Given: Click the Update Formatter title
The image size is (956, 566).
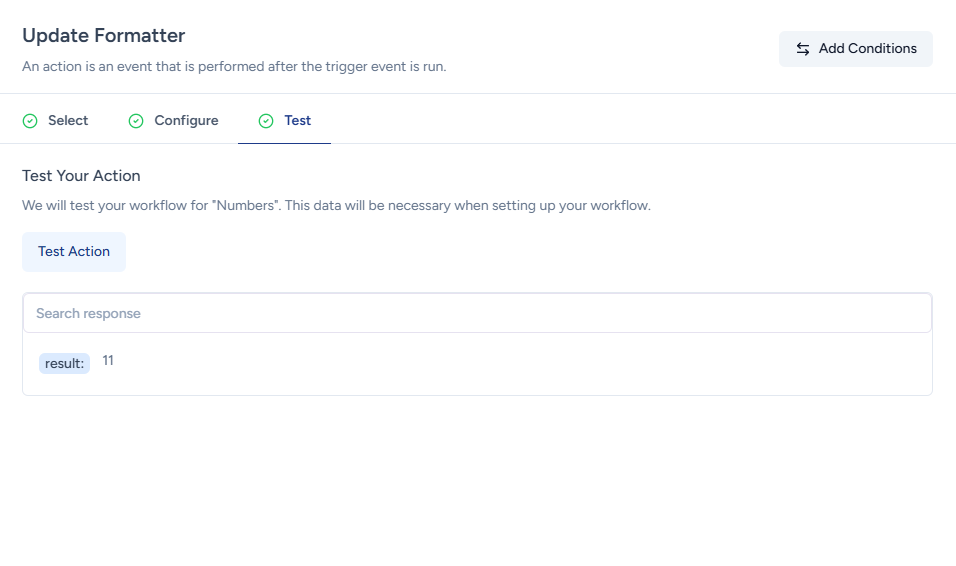Looking at the screenshot, I should pos(103,35).
